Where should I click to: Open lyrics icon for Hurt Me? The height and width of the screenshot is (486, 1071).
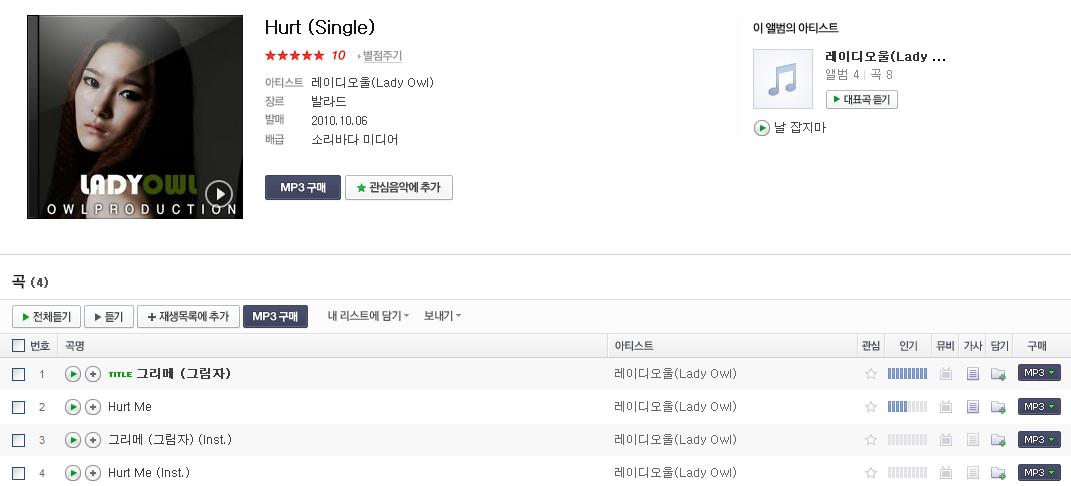tap(973, 407)
